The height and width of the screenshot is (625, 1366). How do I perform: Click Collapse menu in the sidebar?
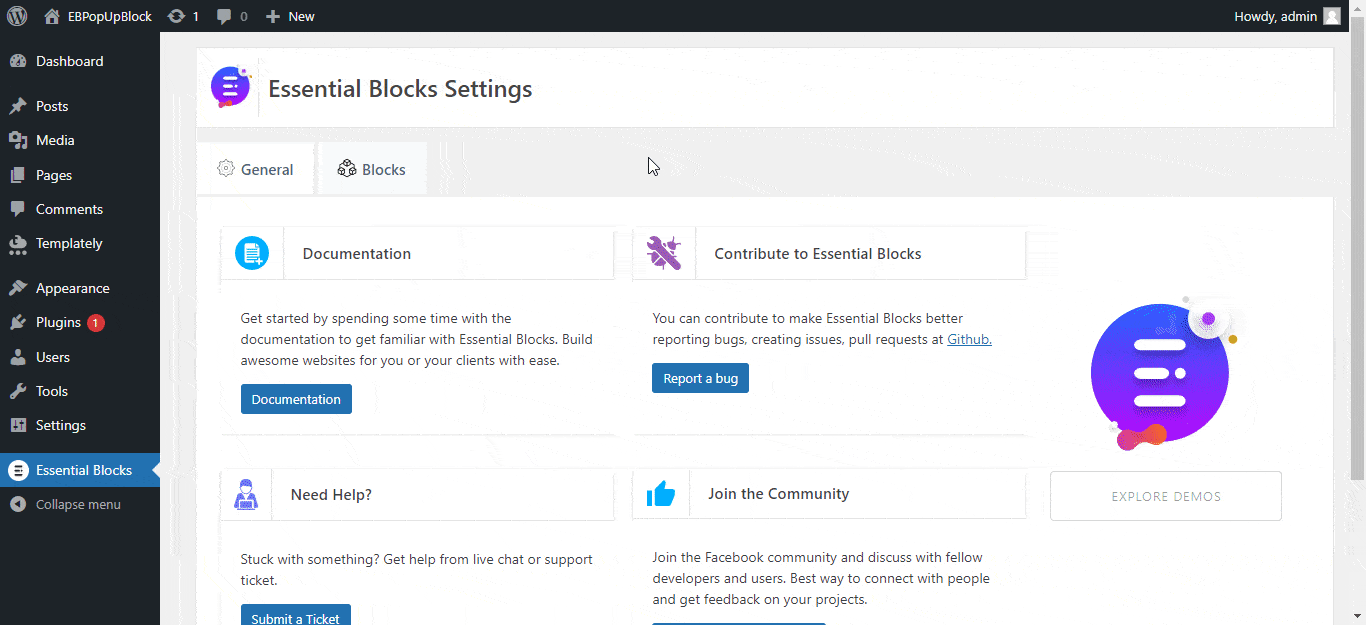tap(80, 504)
